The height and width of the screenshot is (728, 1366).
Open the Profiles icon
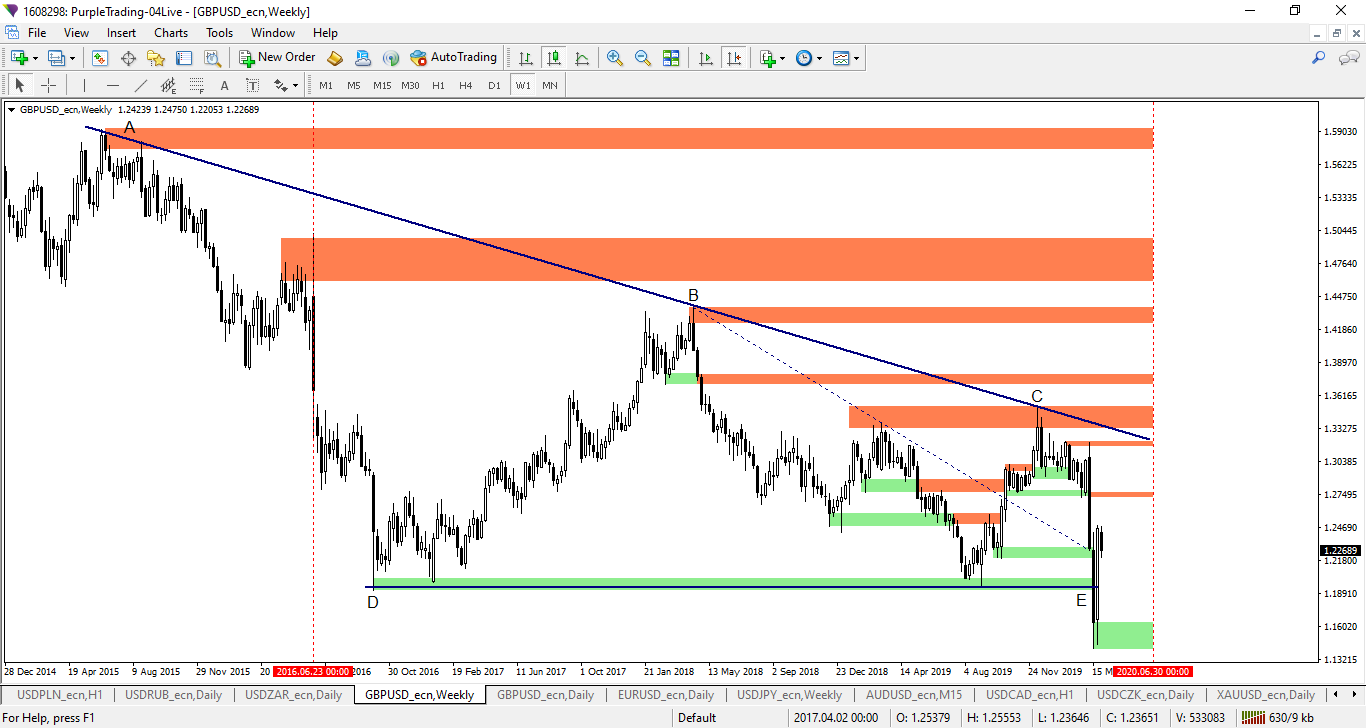point(56,58)
